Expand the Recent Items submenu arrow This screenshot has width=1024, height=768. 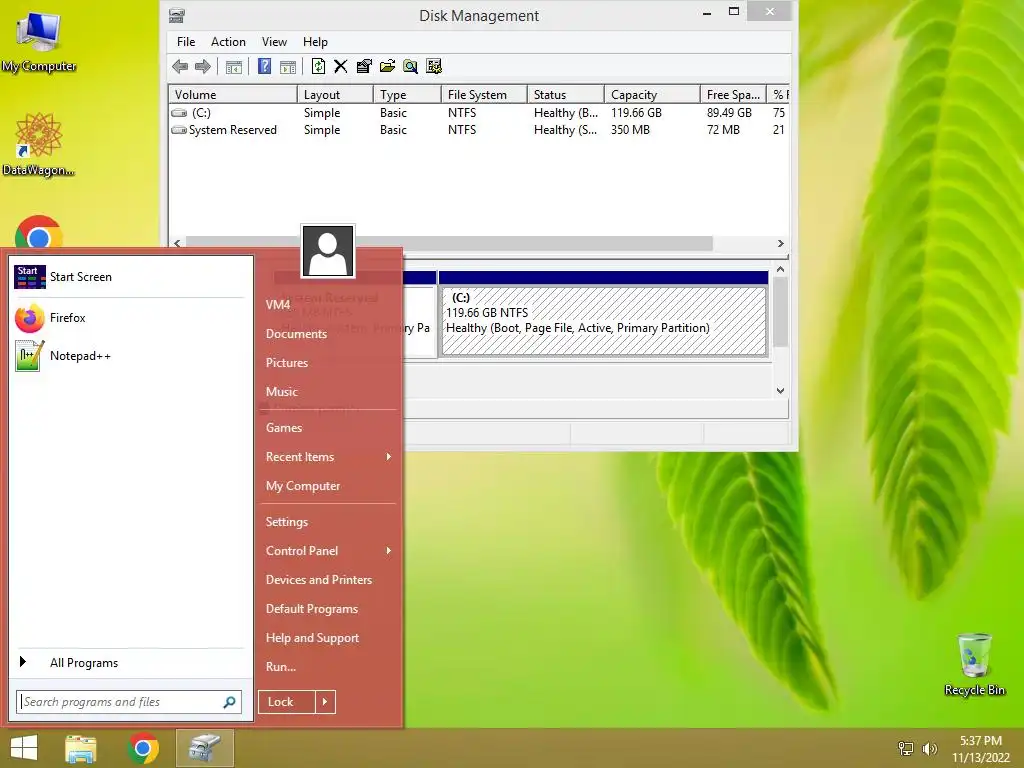pos(389,456)
